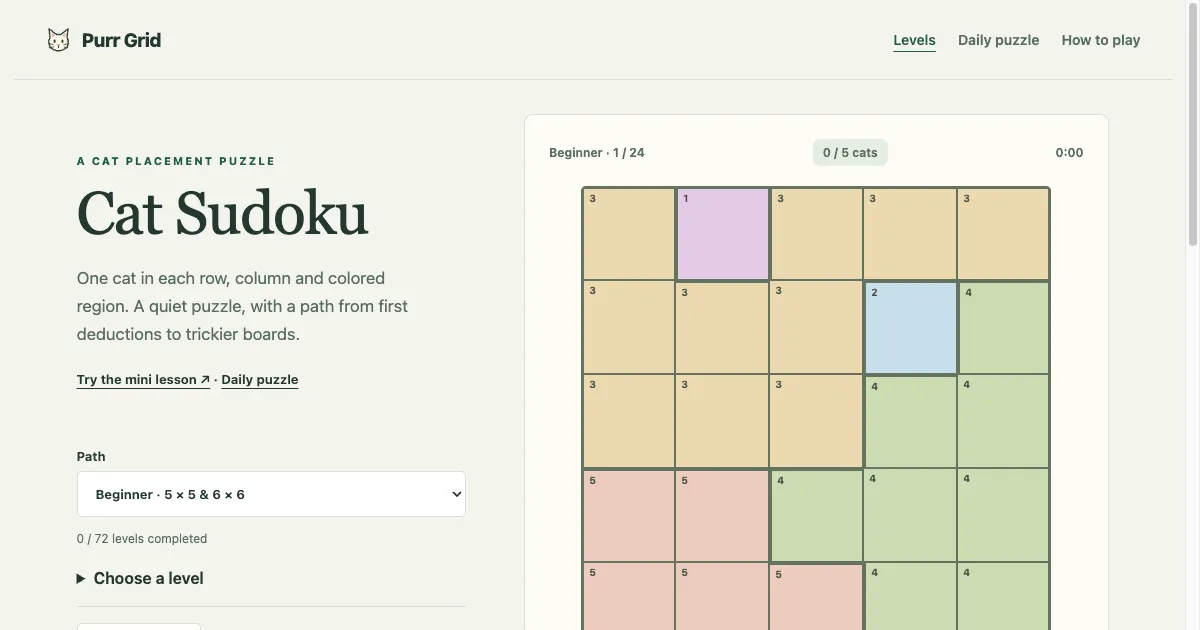
Task: Click the 0:00 puzzle timer
Action: click(x=1069, y=153)
